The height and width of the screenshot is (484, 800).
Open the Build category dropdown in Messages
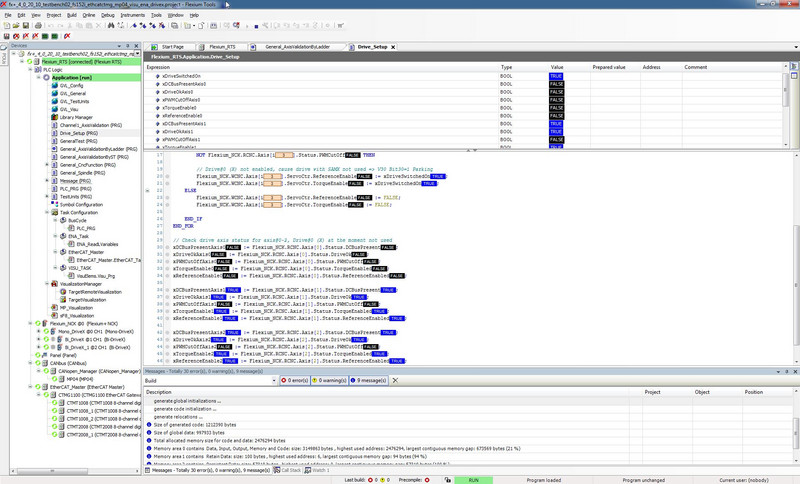point(273,381)
